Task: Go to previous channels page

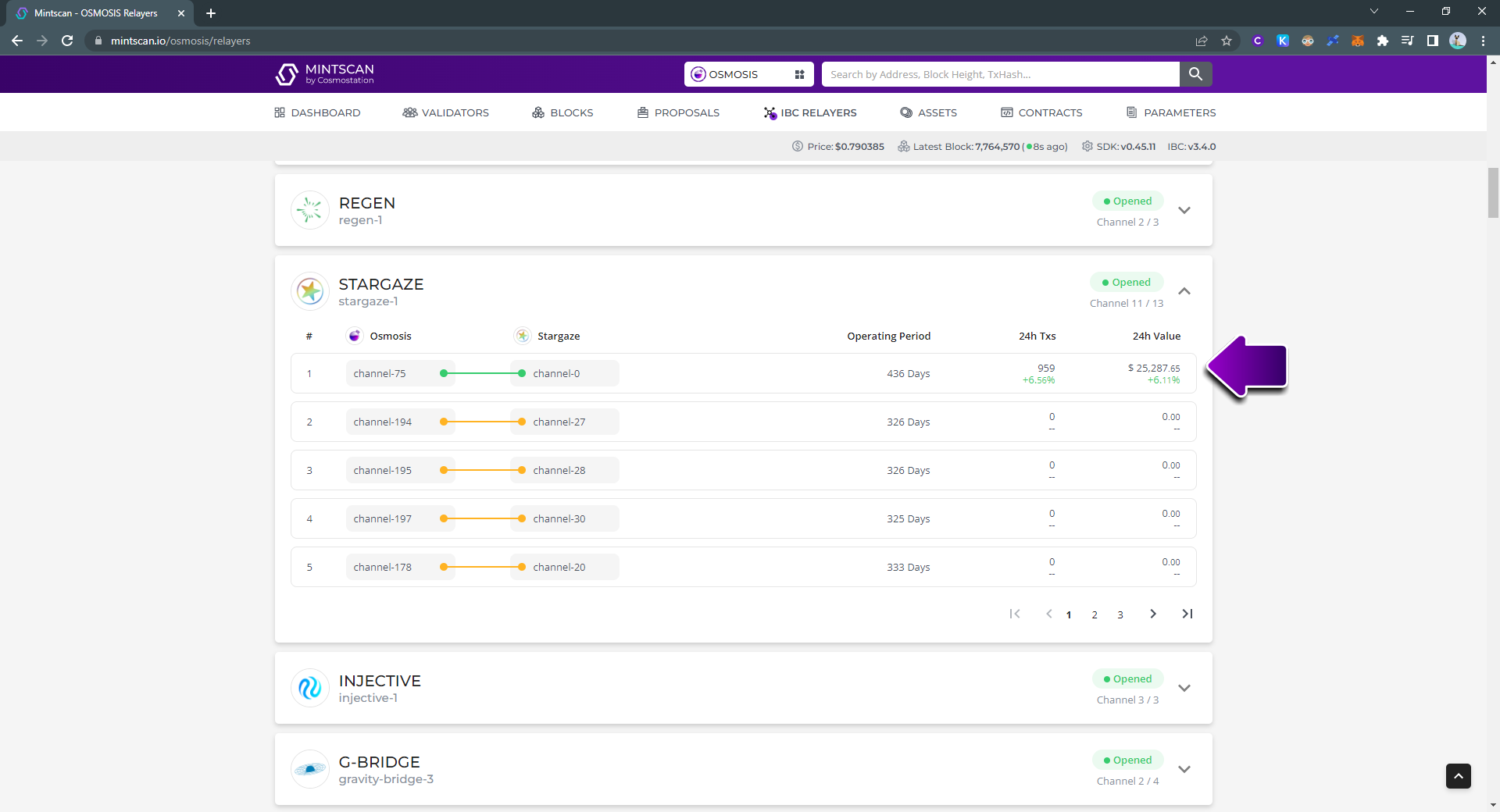Action: 1048,614
